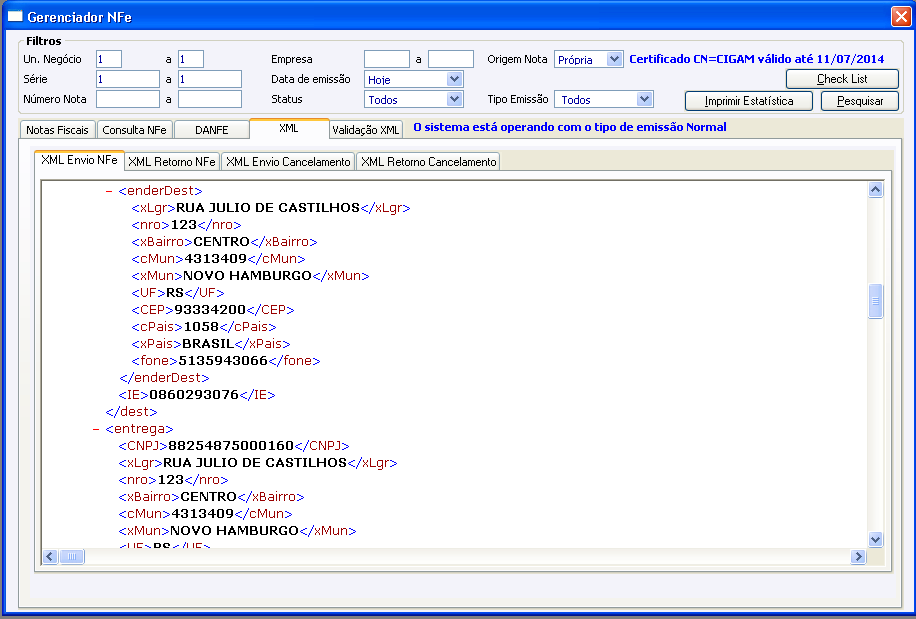Click the Pesquisar button
Screen dimensions: 916x619
[x=859, y=101]
